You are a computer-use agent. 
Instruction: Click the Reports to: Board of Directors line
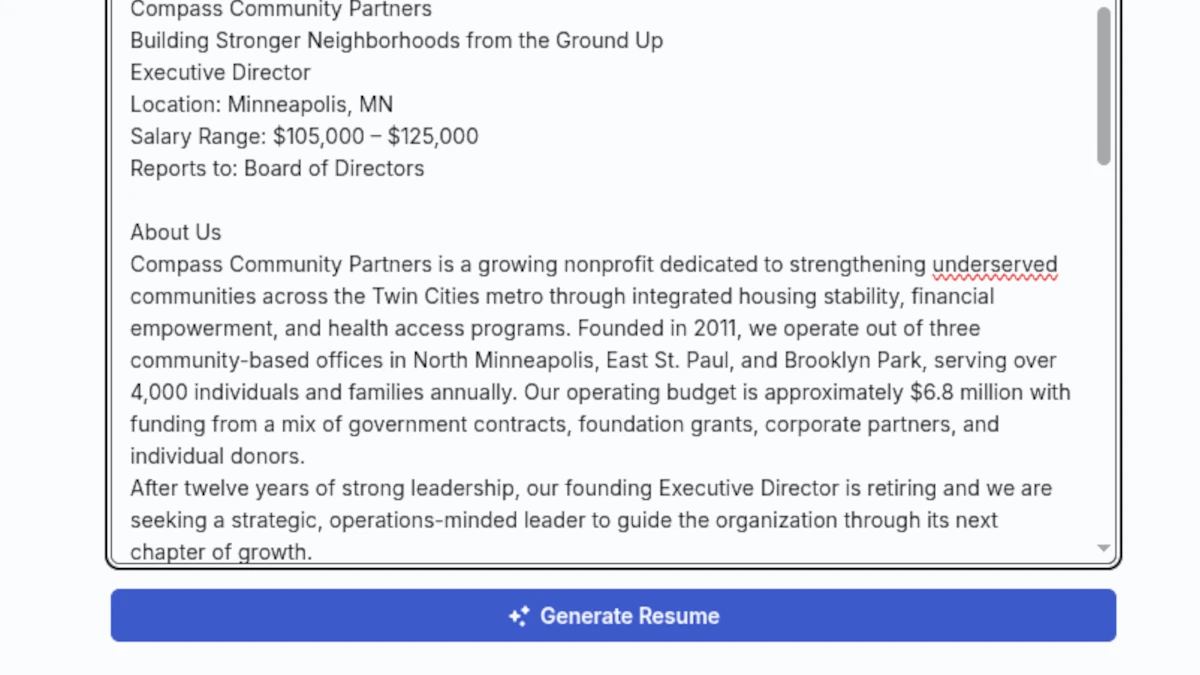[276, 168]
